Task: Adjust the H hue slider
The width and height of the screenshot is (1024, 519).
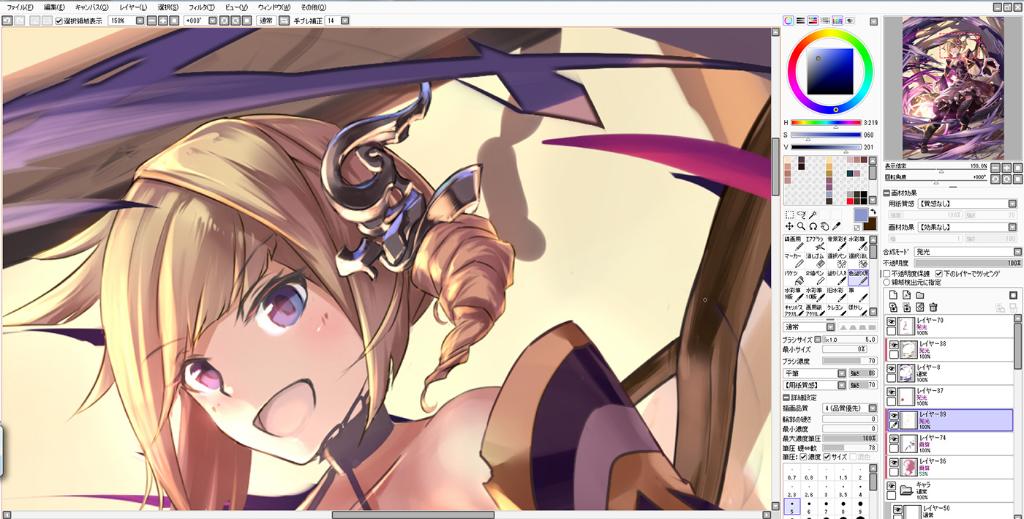Action: pyautogui.click(x=826, y=123)
